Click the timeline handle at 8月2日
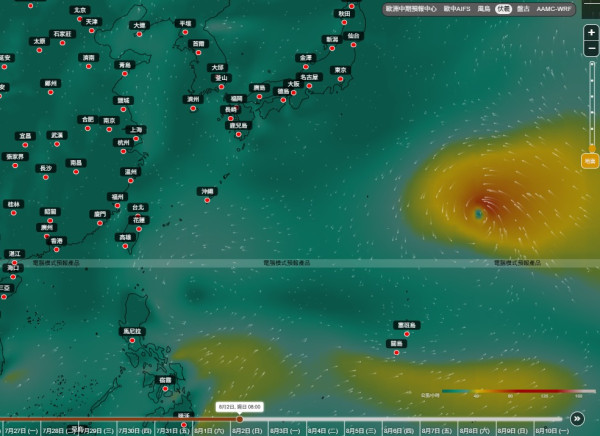600x436 pixels. [x=240, y=419]
